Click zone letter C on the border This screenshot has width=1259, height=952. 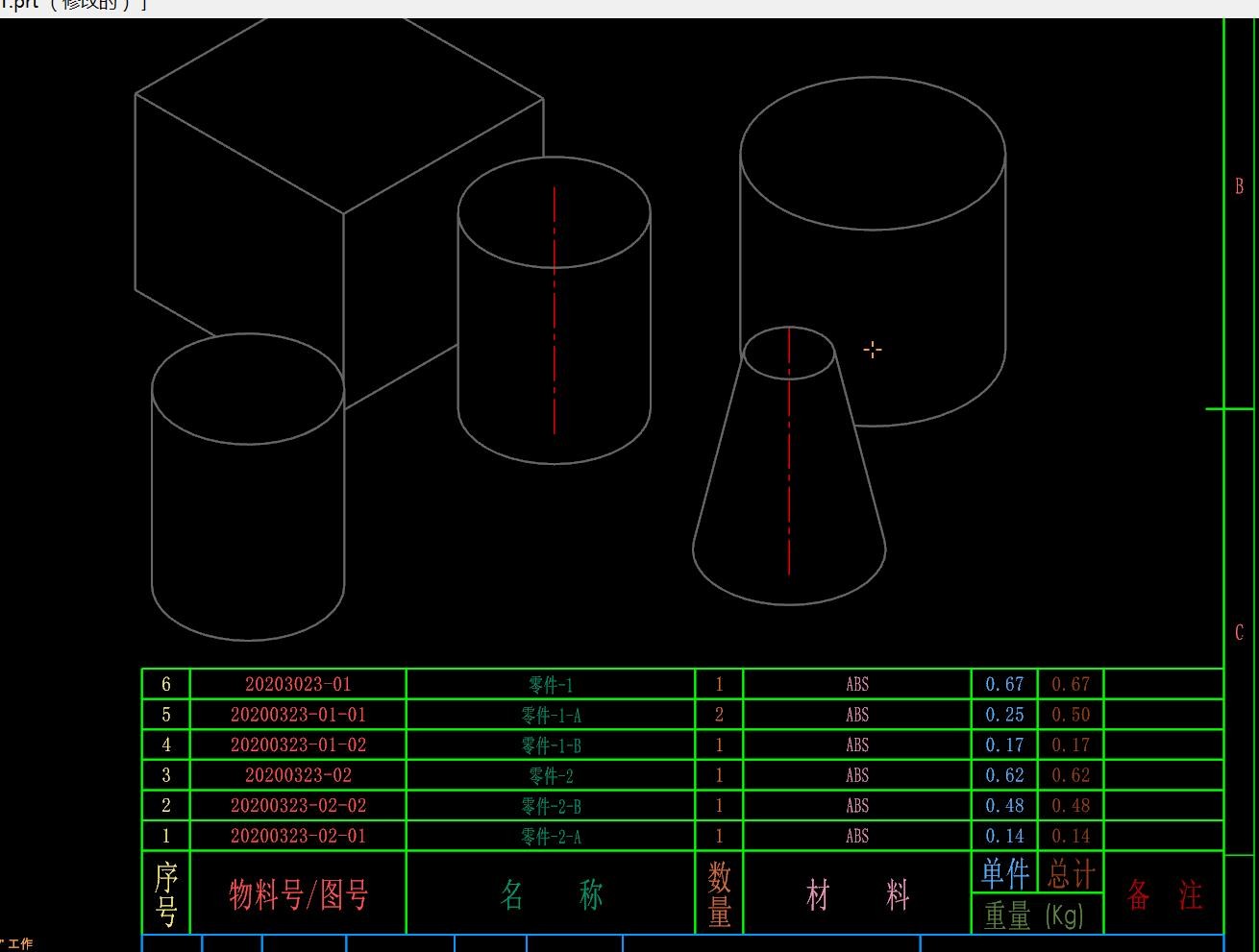(1240, 633)
